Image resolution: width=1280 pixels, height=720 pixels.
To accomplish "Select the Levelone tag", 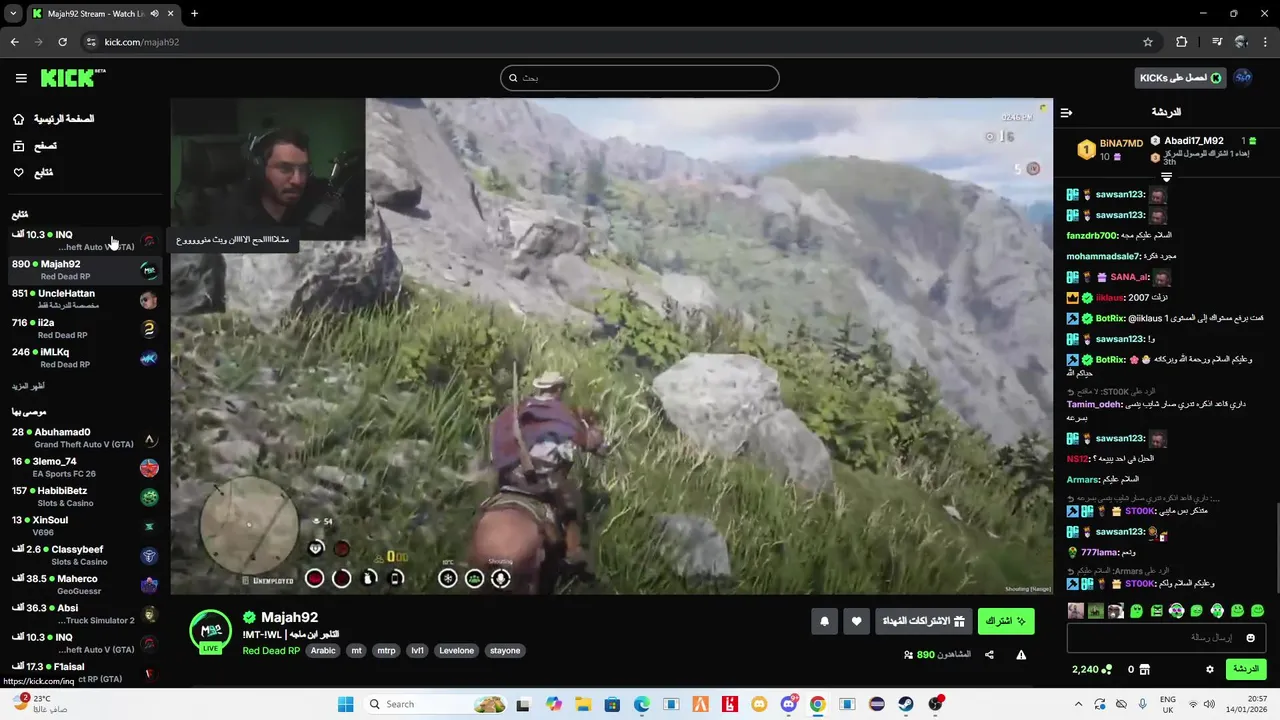I will click(457, 651).
